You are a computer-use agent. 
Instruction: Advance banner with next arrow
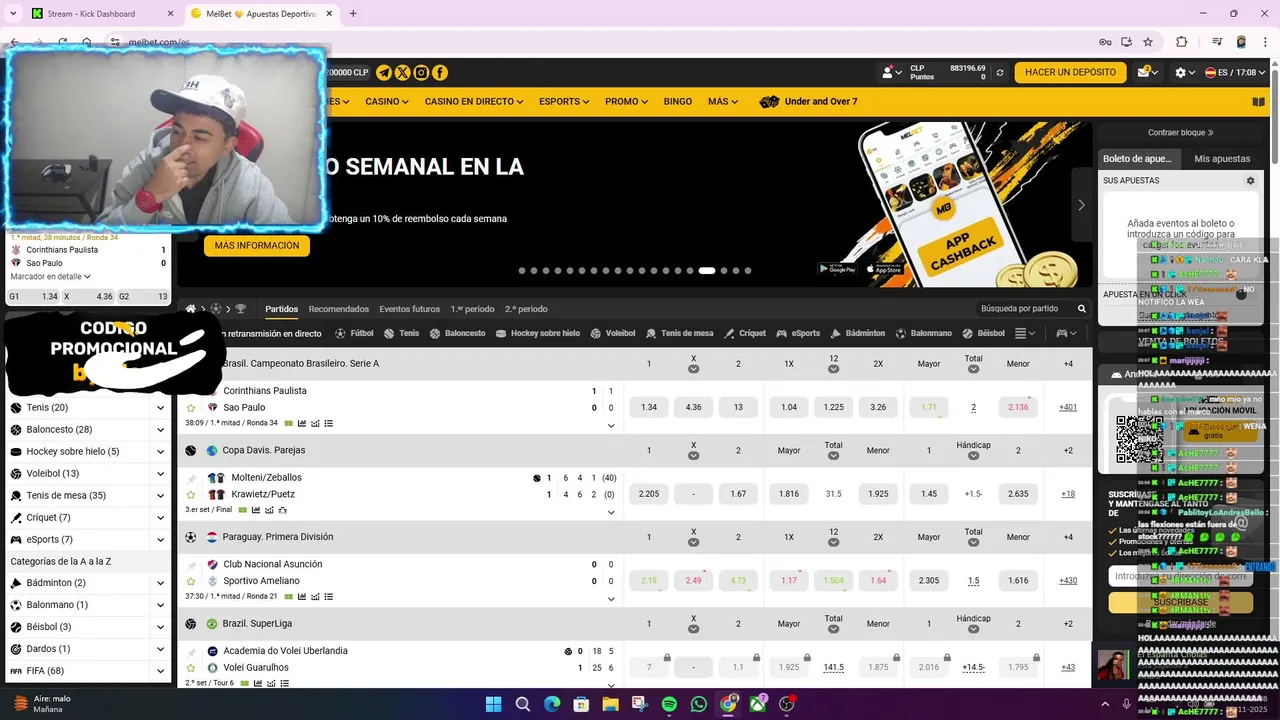[x=1081, y=205]
